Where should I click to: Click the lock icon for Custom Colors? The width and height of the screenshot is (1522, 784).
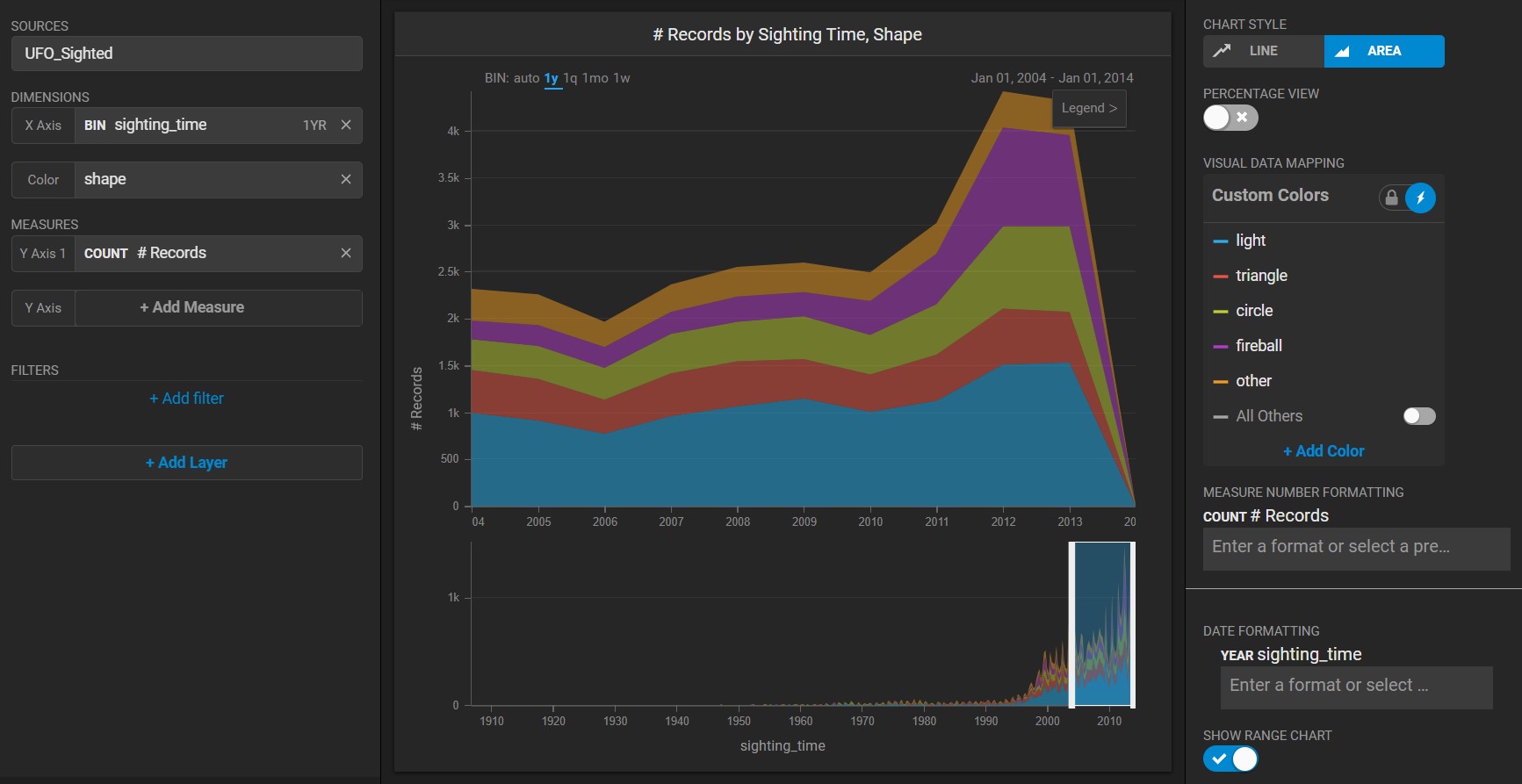click(1391, 198)
